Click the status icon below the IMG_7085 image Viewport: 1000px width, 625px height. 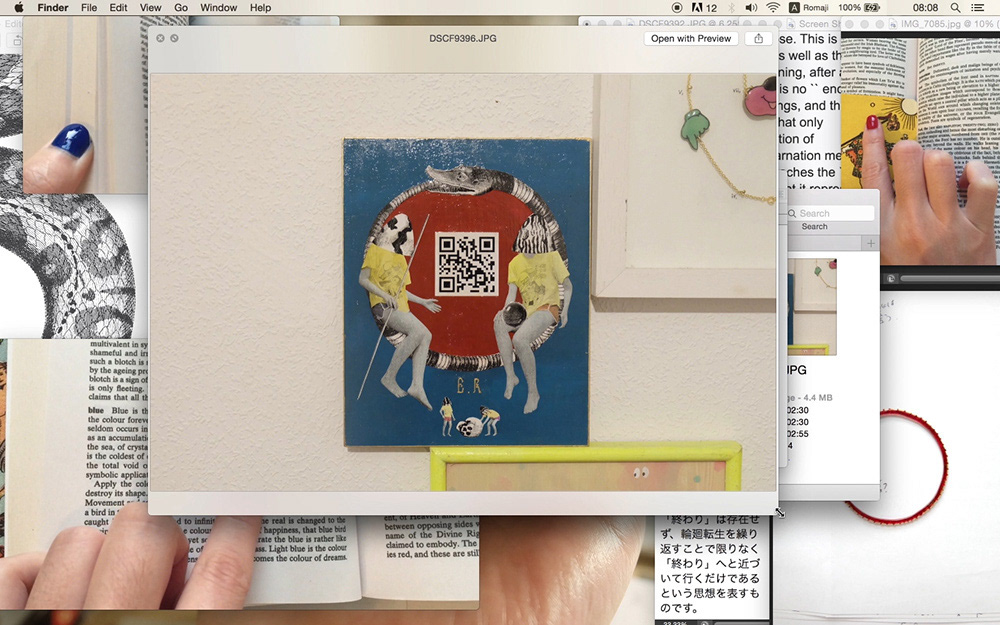point(891,279)
